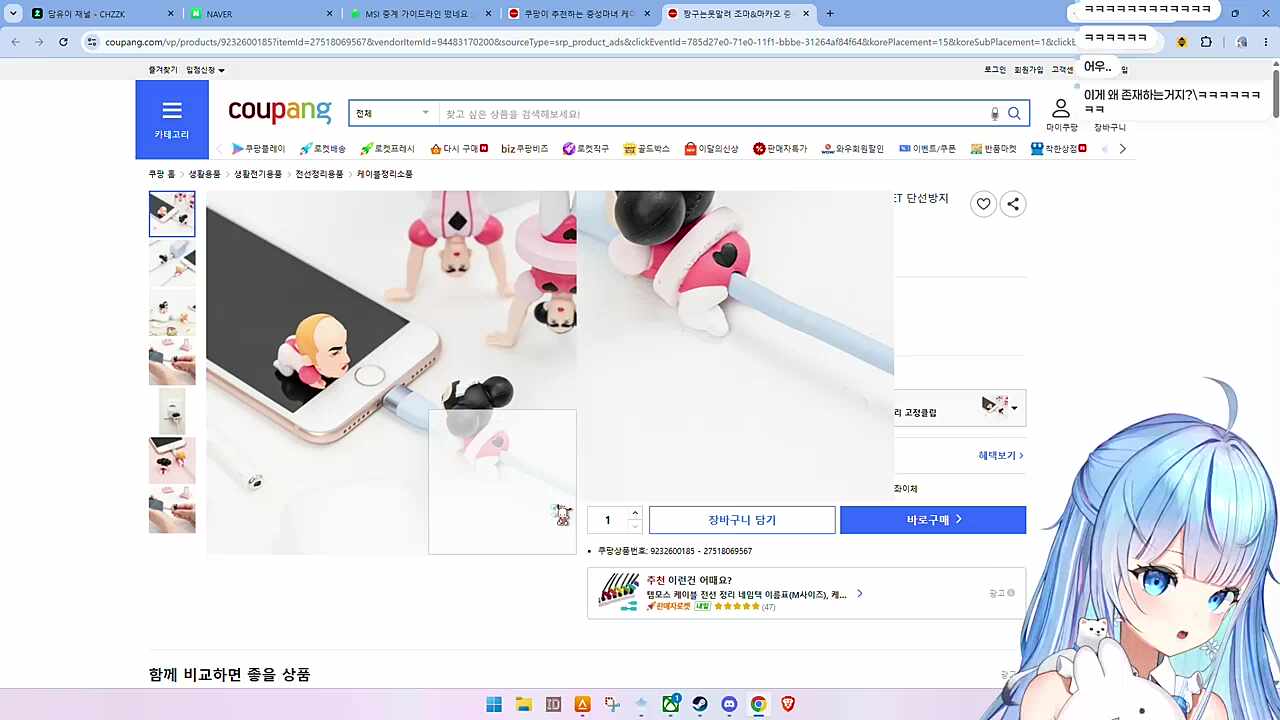
Task: Go to 생활용품 breadcrumb
Action: click(205, 174)
